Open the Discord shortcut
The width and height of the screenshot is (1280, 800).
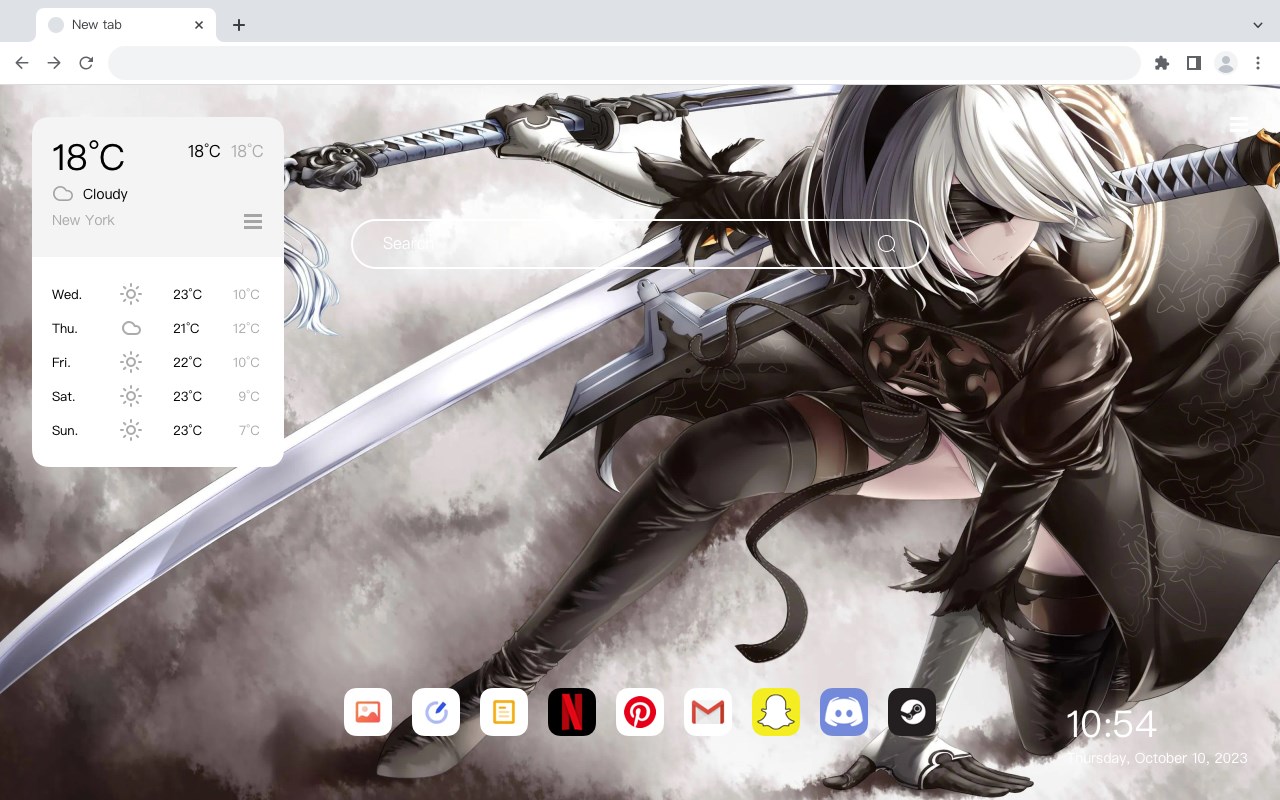point(844,712)
